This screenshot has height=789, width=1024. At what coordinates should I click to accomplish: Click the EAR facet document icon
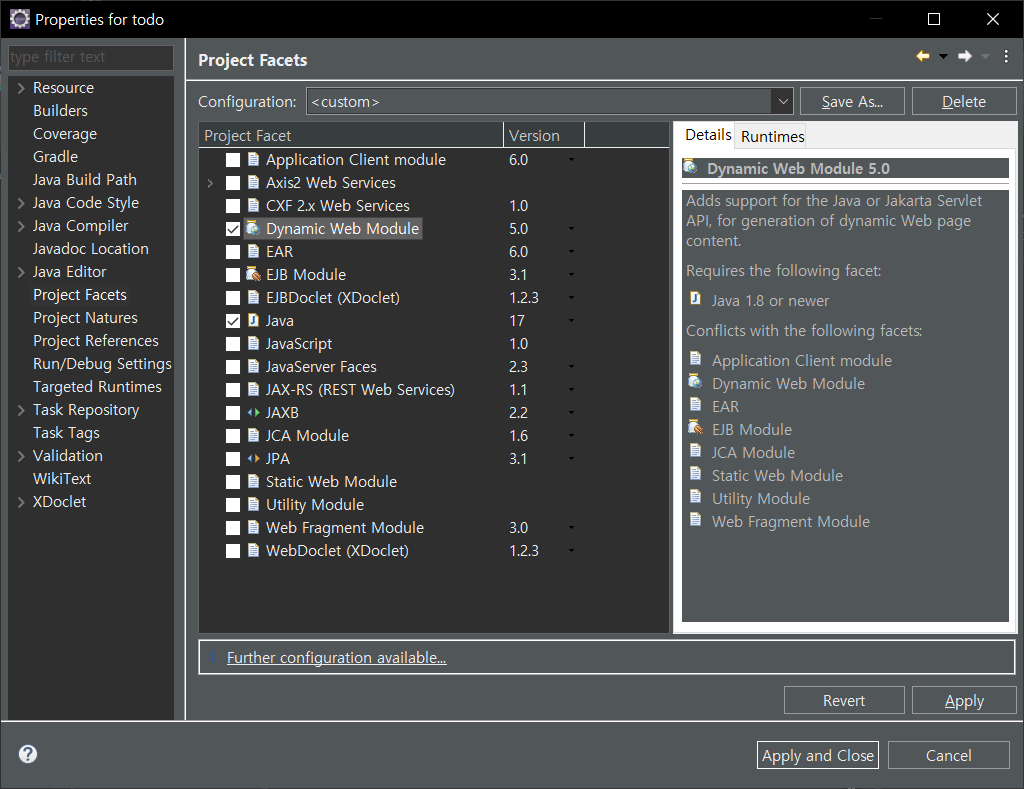(253, 251)
